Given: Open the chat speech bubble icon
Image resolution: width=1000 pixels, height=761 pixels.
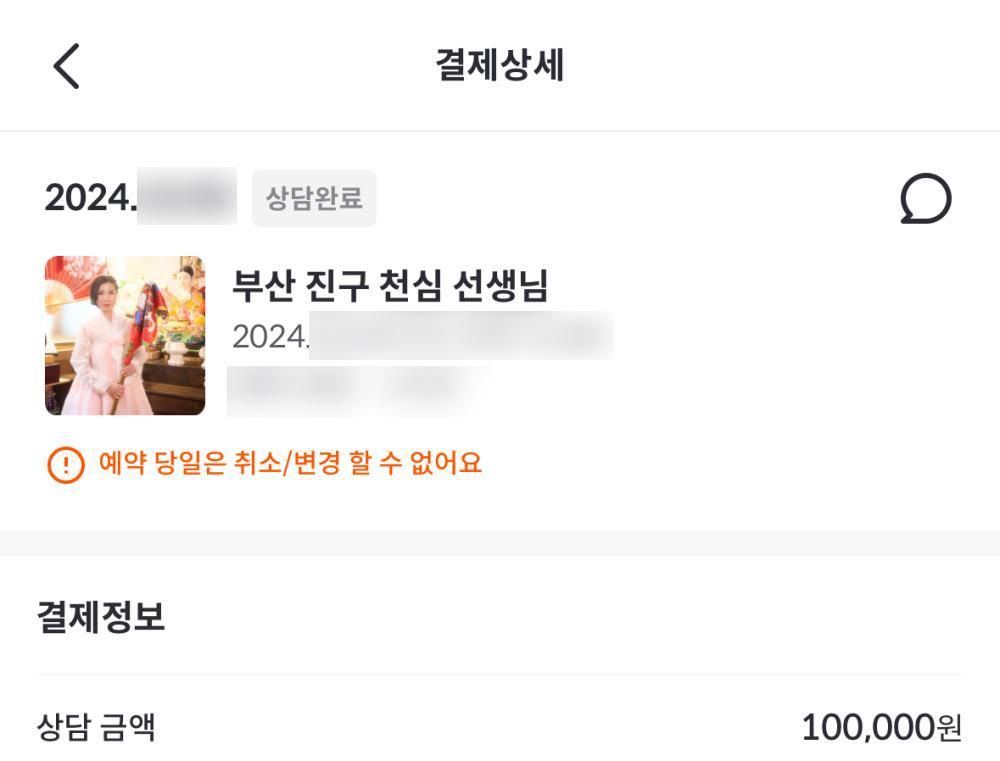Looking at the screenshot, I should click(x=925, y=199).
